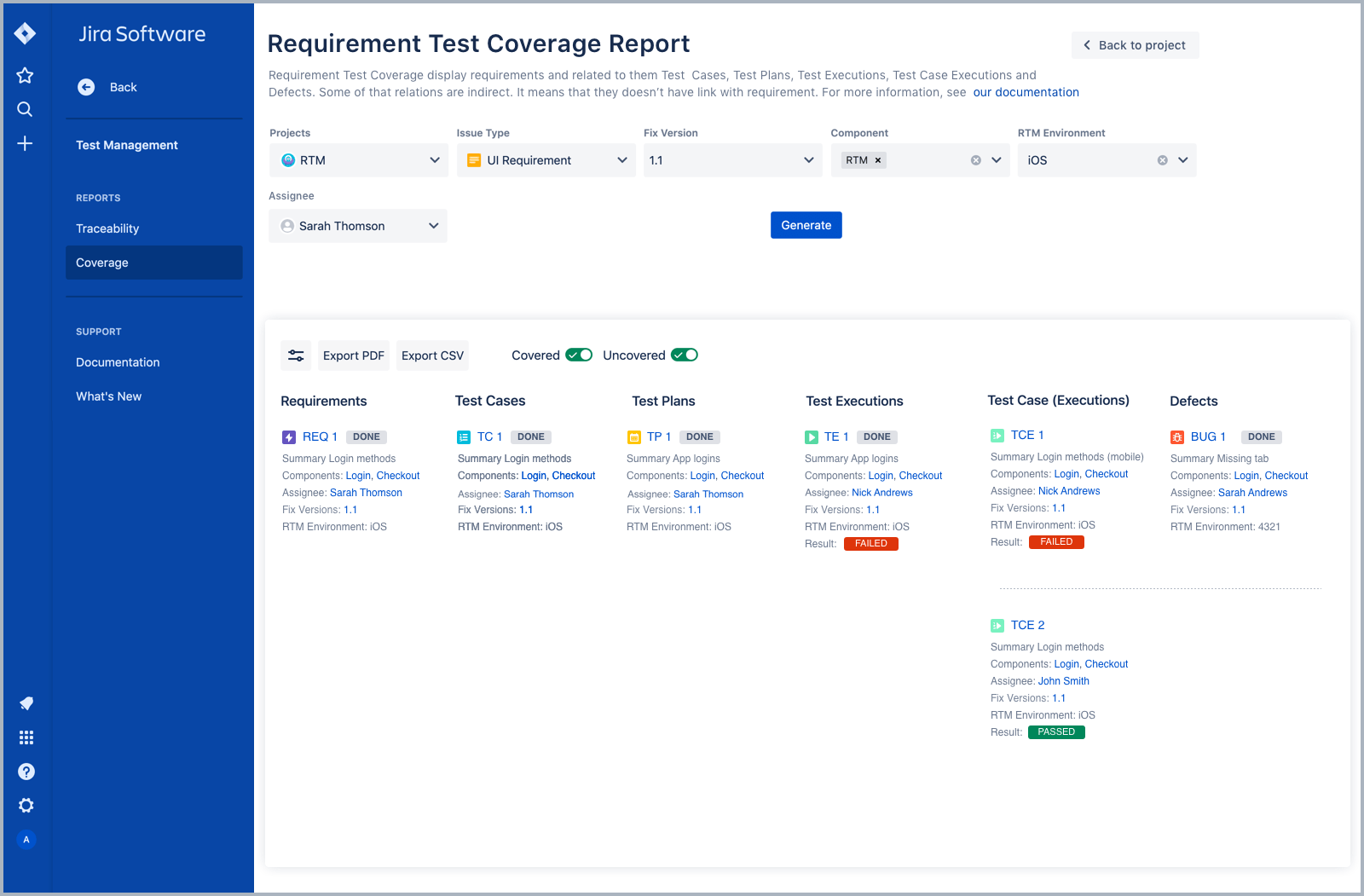This screenshot has height=896, width=1364.
Task: Open settings via the gear icon
Action: (26, 805)
